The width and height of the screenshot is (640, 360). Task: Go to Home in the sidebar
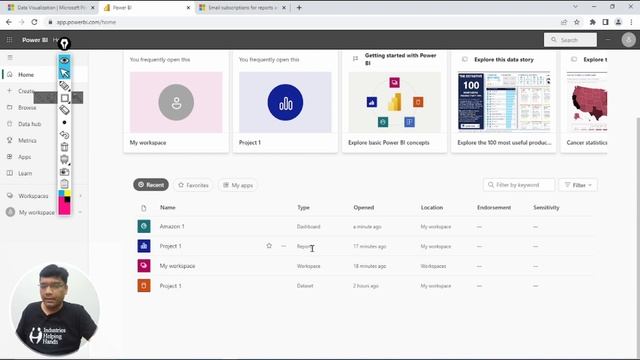coord(25,75)
